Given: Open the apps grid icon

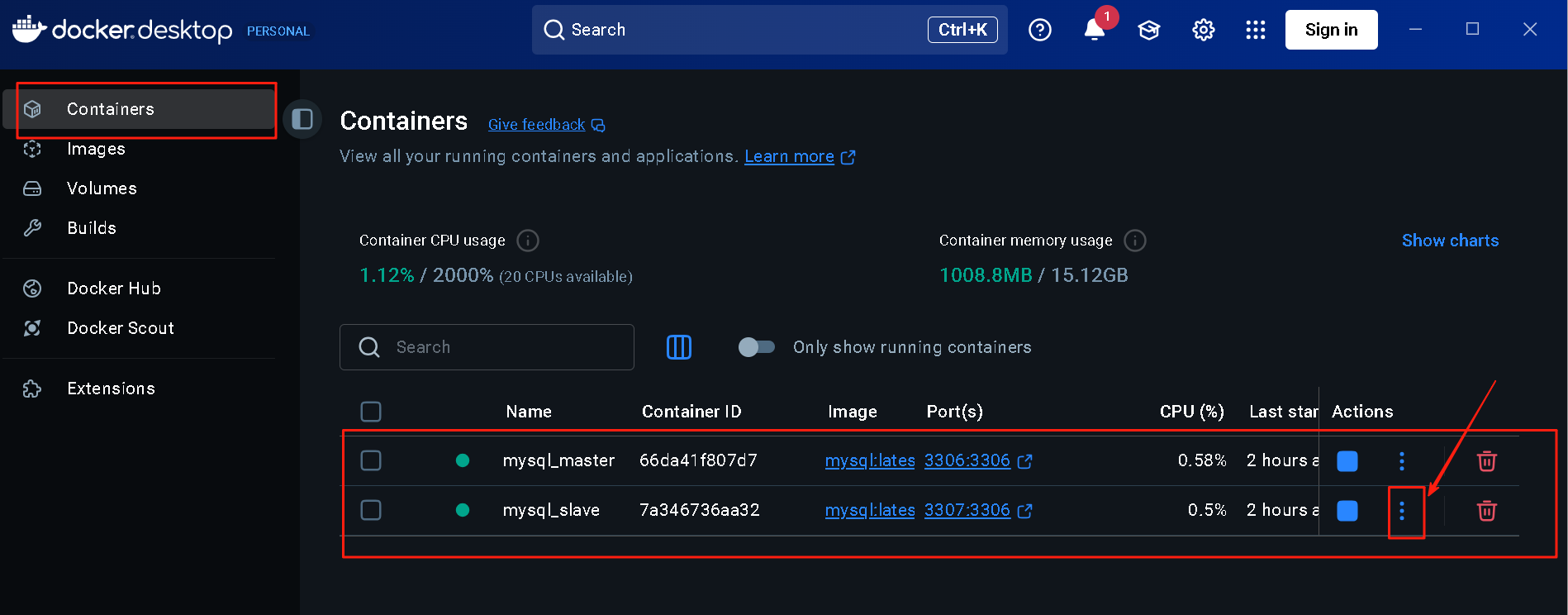Looking at the screenshot, I should click(1255, 31).
